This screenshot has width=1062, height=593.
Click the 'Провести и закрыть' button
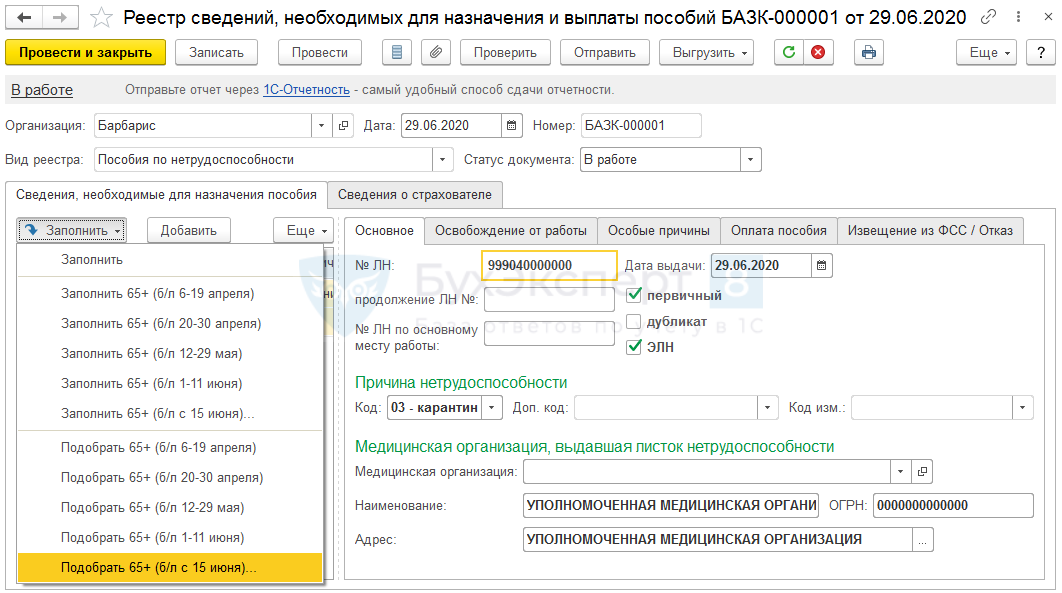pyautogui.click(x=85, y=52)
